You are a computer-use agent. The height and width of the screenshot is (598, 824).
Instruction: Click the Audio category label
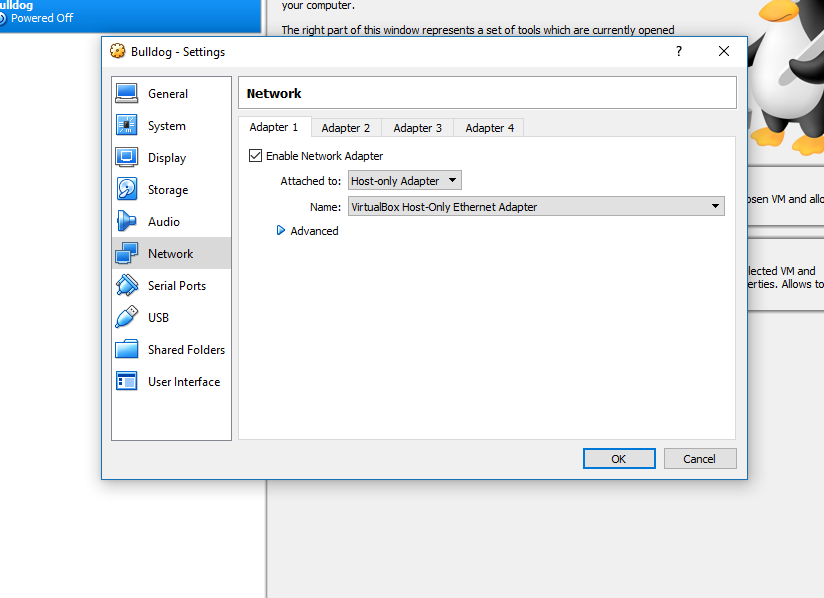coord(163,221)
